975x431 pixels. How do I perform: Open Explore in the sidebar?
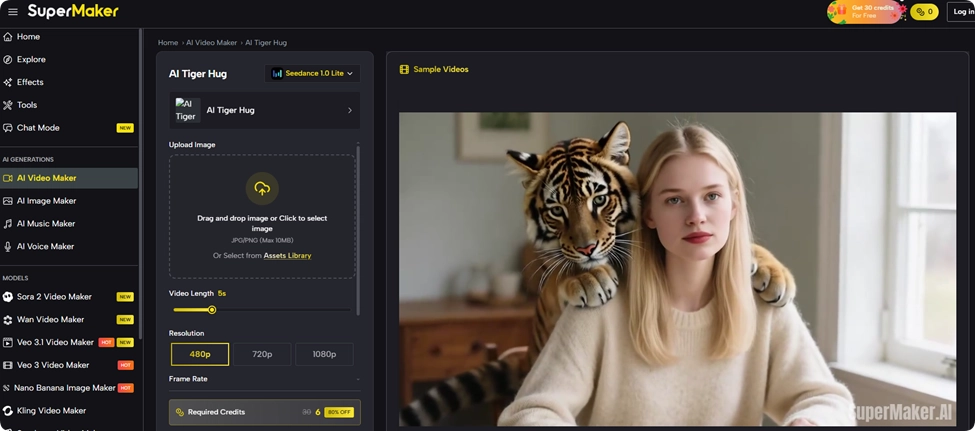click(68, 60)
